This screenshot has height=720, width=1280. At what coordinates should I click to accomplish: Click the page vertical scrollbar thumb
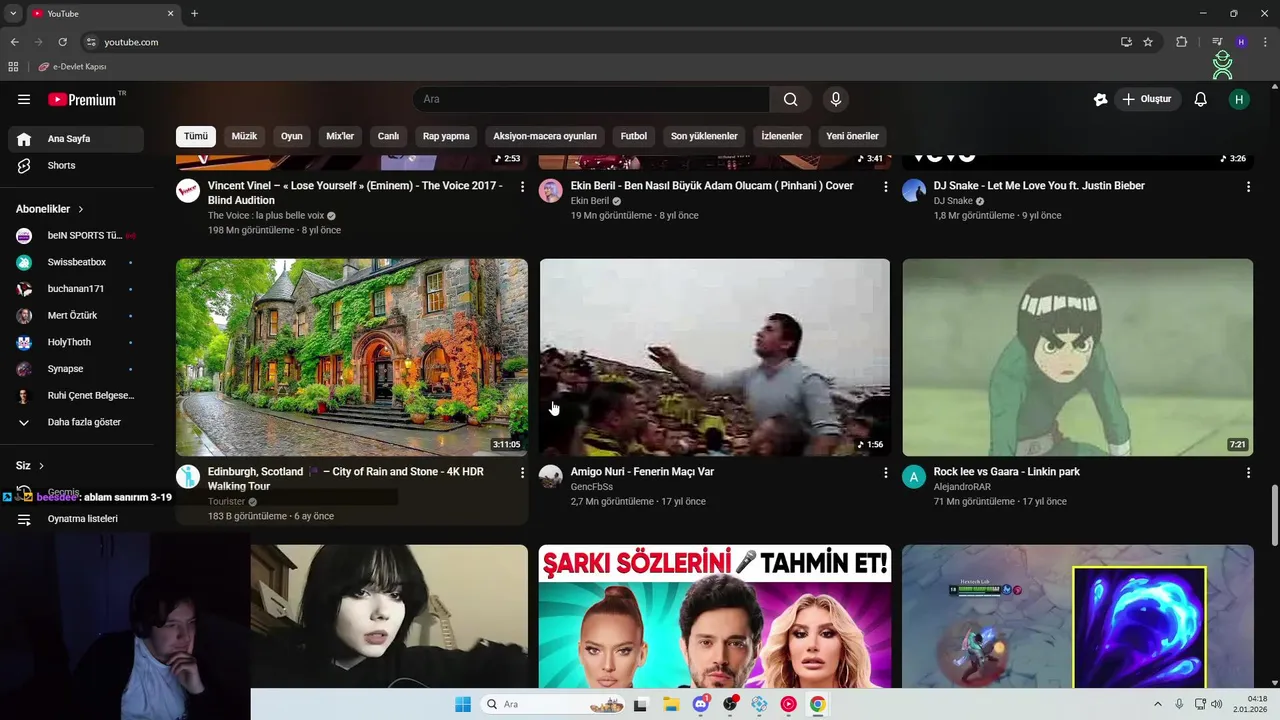point(1274,515)
